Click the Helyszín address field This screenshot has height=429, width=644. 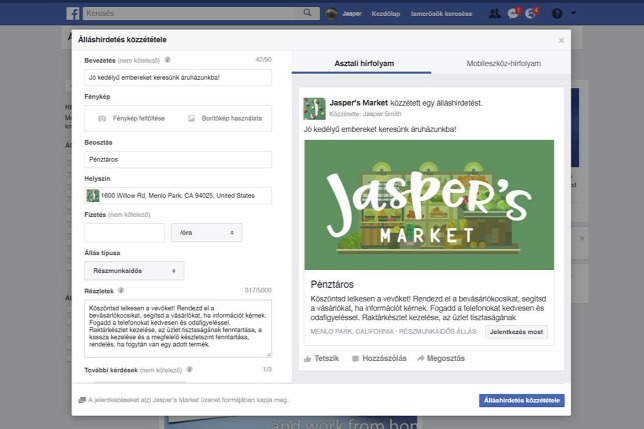[178, 195]
